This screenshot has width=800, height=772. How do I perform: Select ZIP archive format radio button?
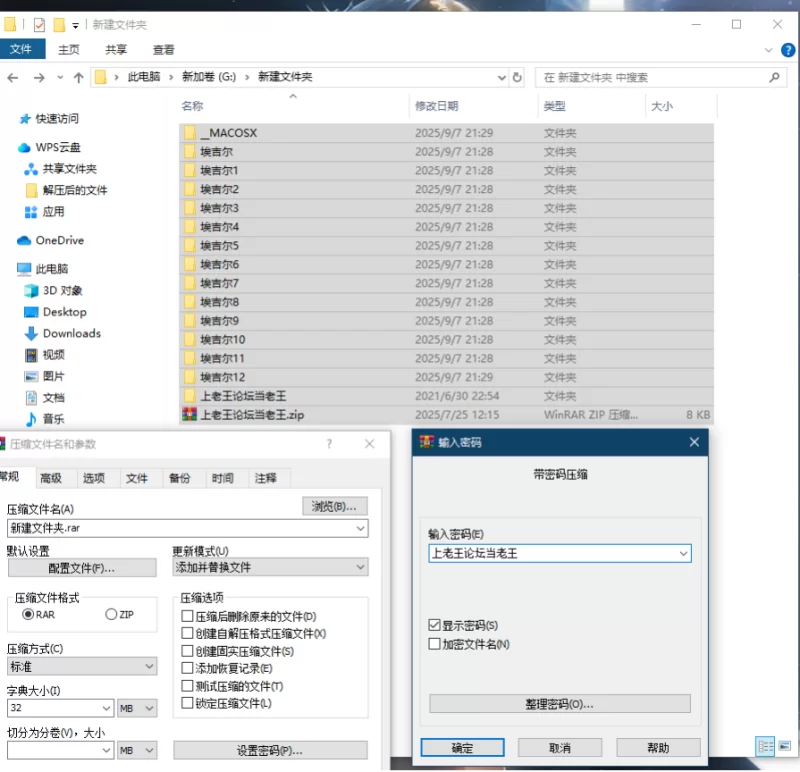[111, 614]
